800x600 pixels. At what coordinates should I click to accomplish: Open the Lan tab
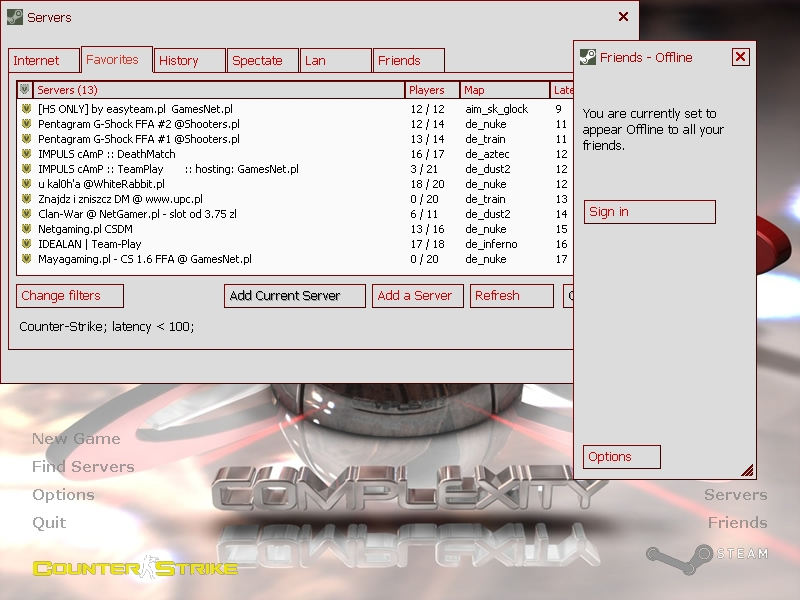336,61
